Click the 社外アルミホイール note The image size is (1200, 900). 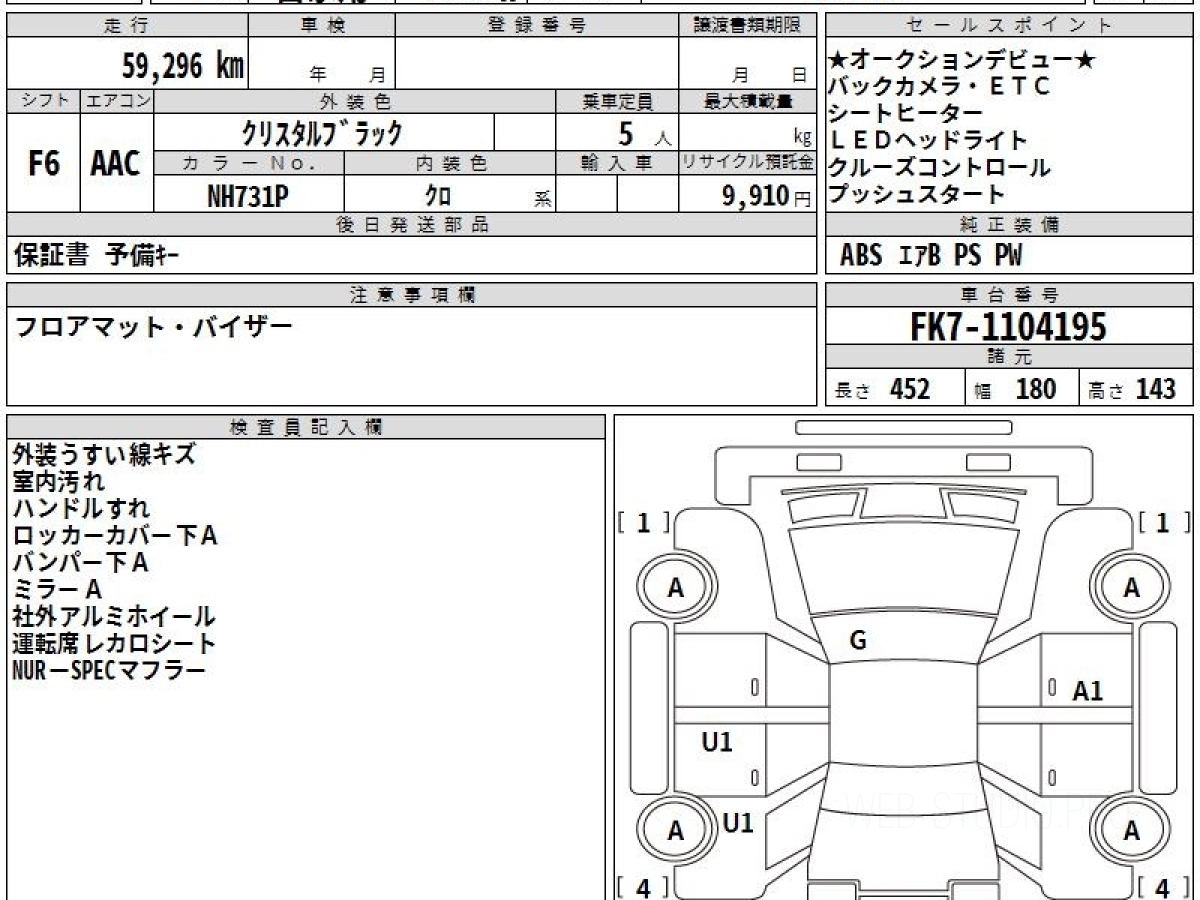point(114,617)
